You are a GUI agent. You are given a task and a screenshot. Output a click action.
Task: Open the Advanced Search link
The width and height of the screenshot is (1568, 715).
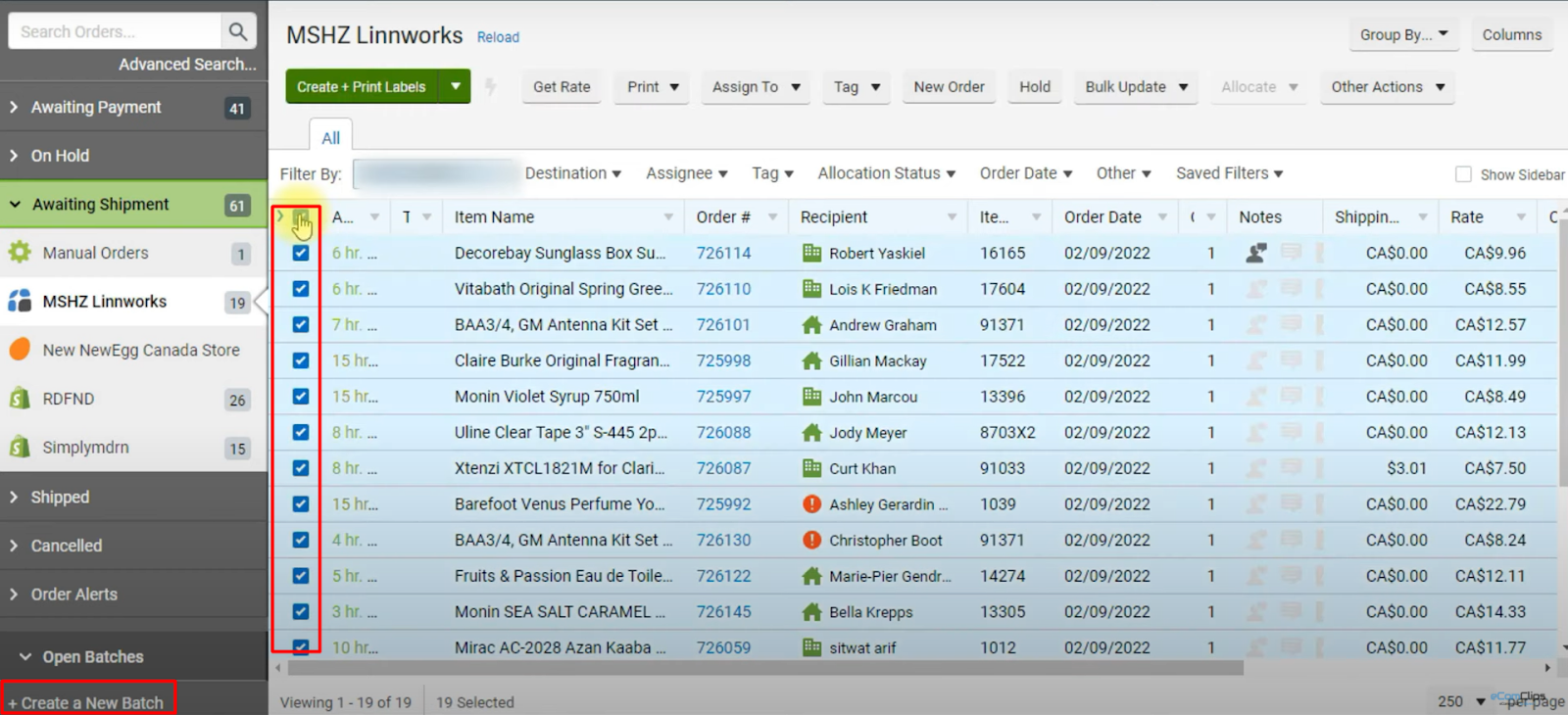[x=187, y=65]
